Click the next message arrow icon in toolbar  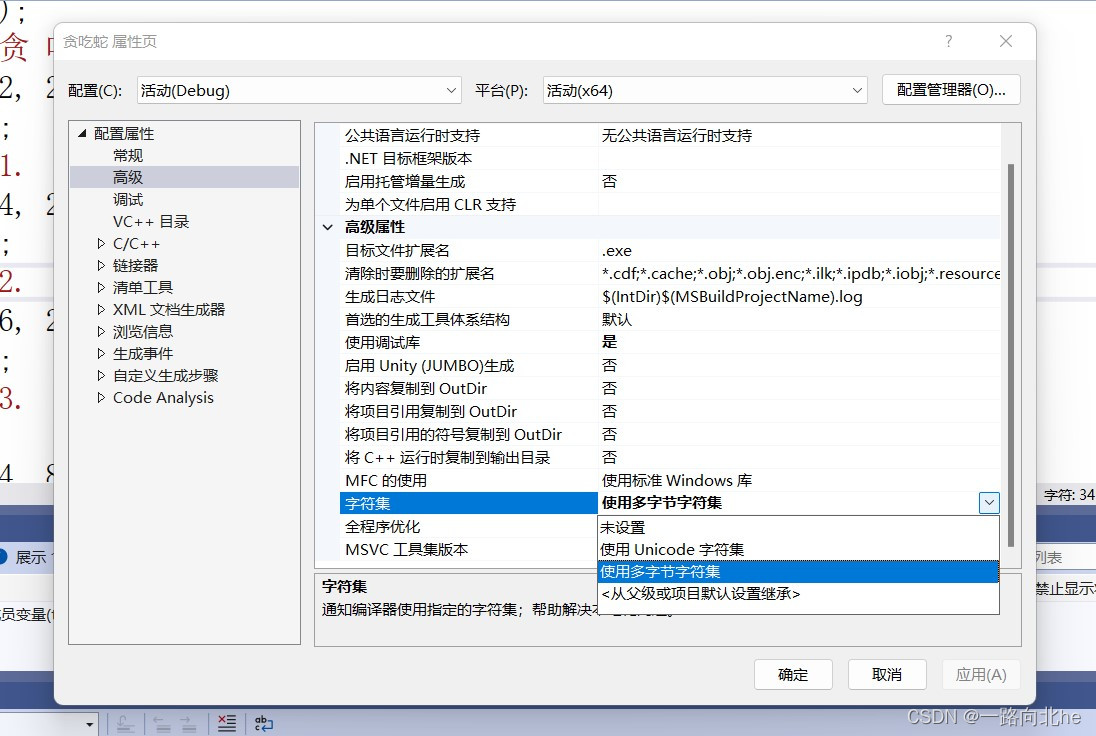tap(188, 723)
